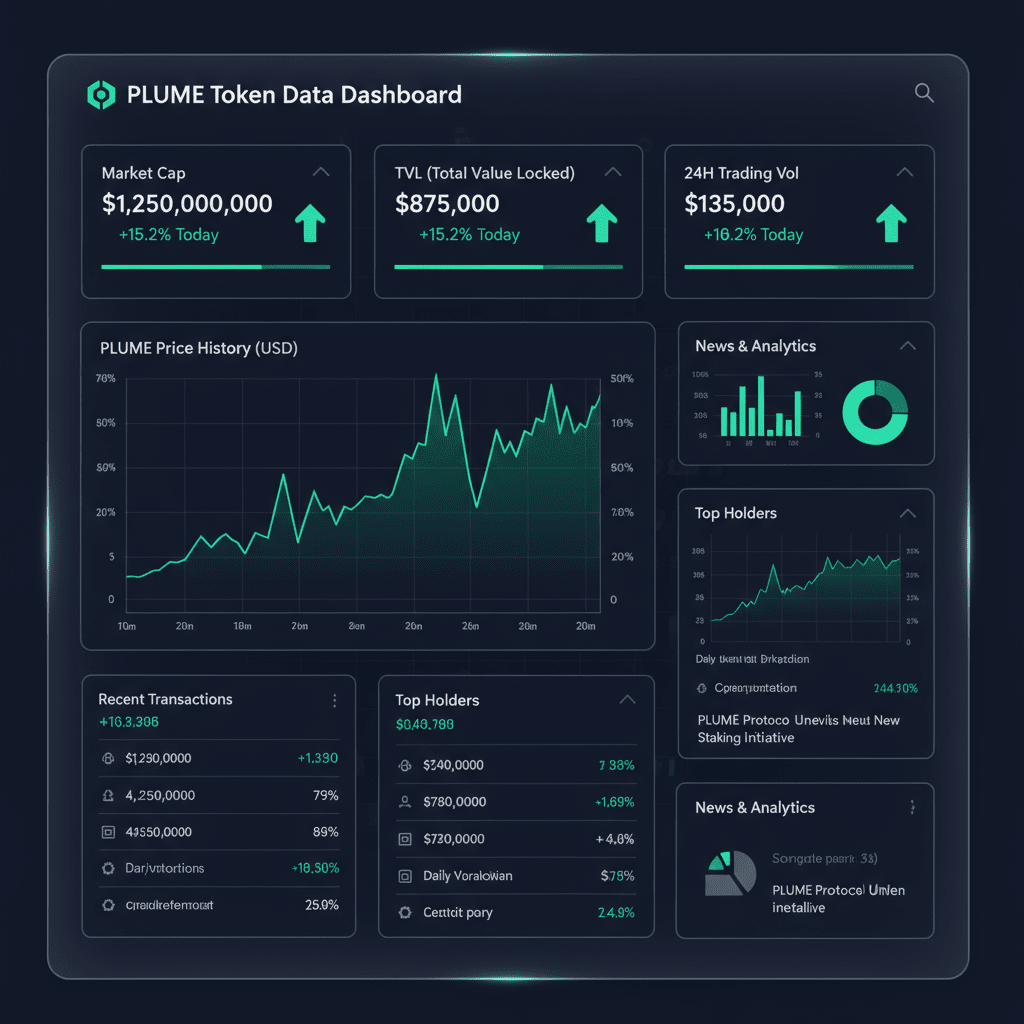This screenshot has height=1024, width=1024.
Task: Collapse the News & Analytics panel chevron
Action: [908, 345]
